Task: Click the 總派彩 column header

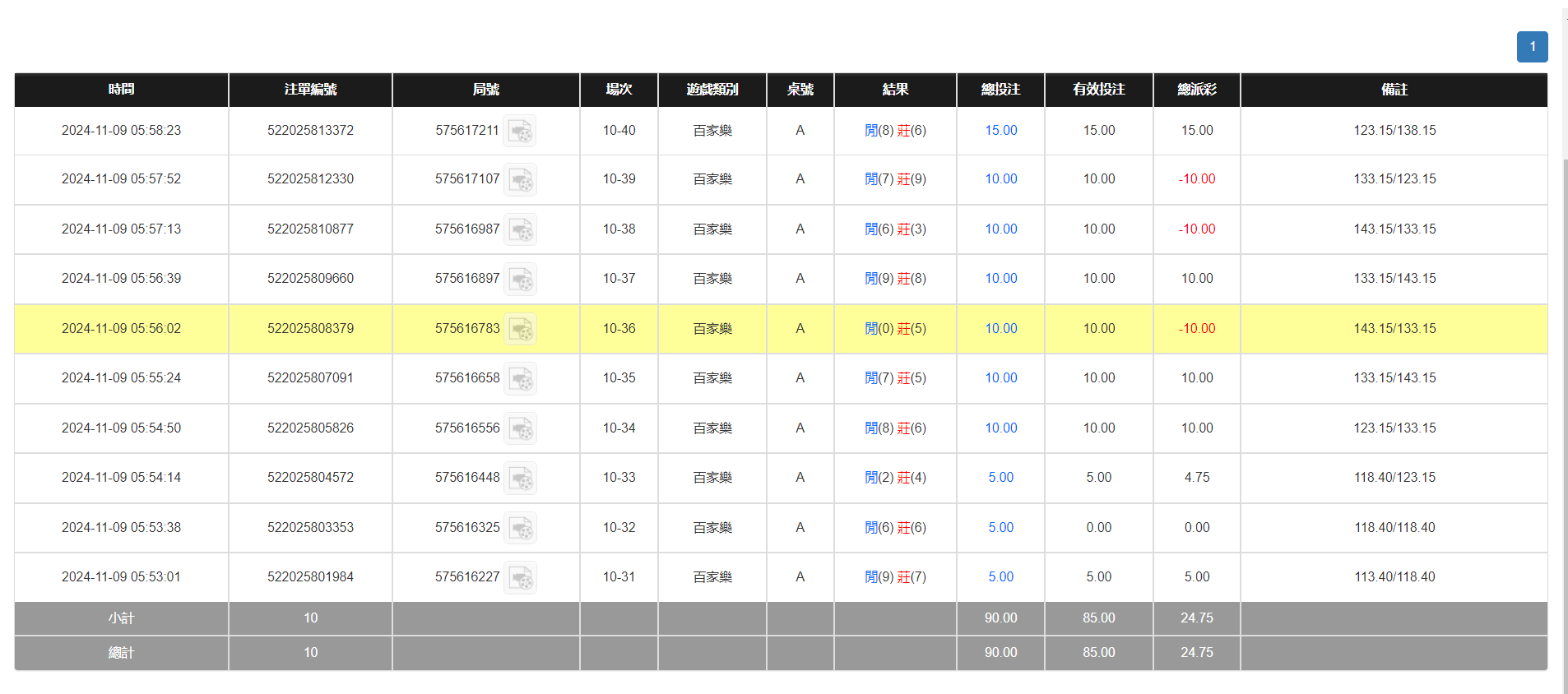Action: [x=1196, y=90]
